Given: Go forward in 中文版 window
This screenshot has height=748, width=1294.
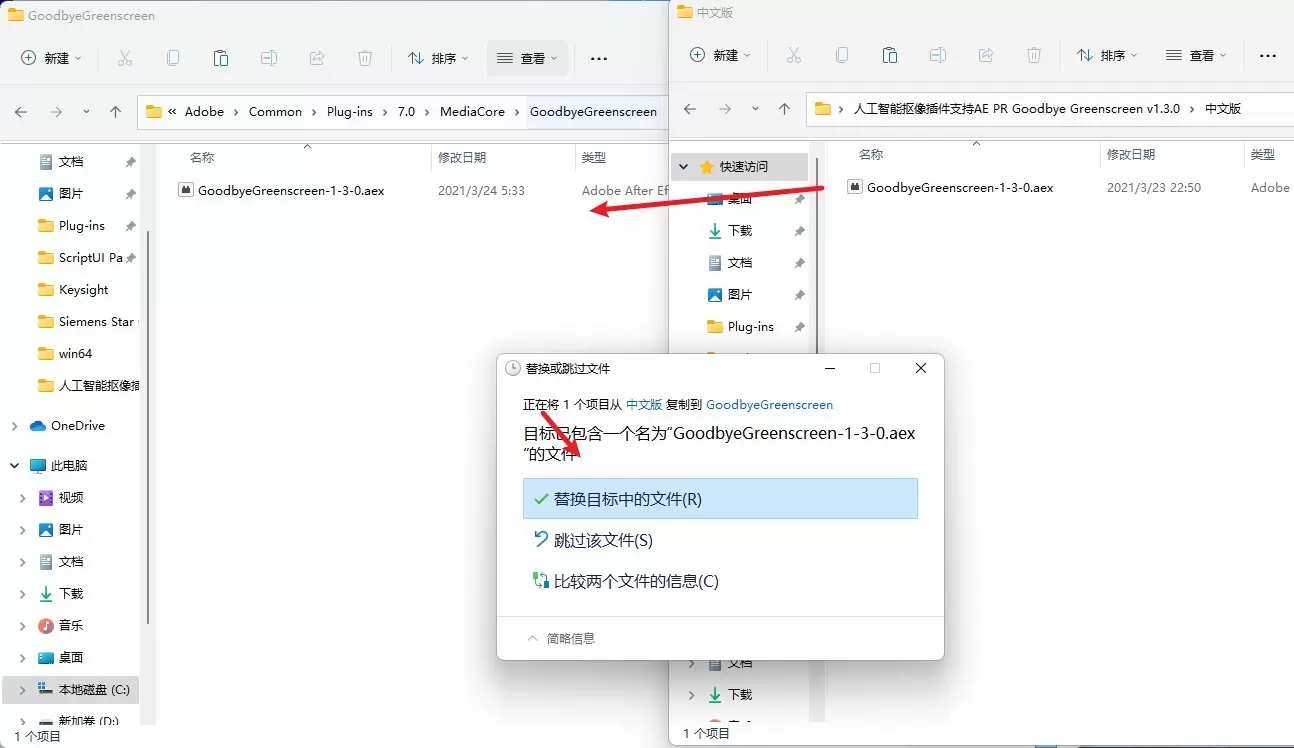Looking at the screenshot, I should (725, 109).
